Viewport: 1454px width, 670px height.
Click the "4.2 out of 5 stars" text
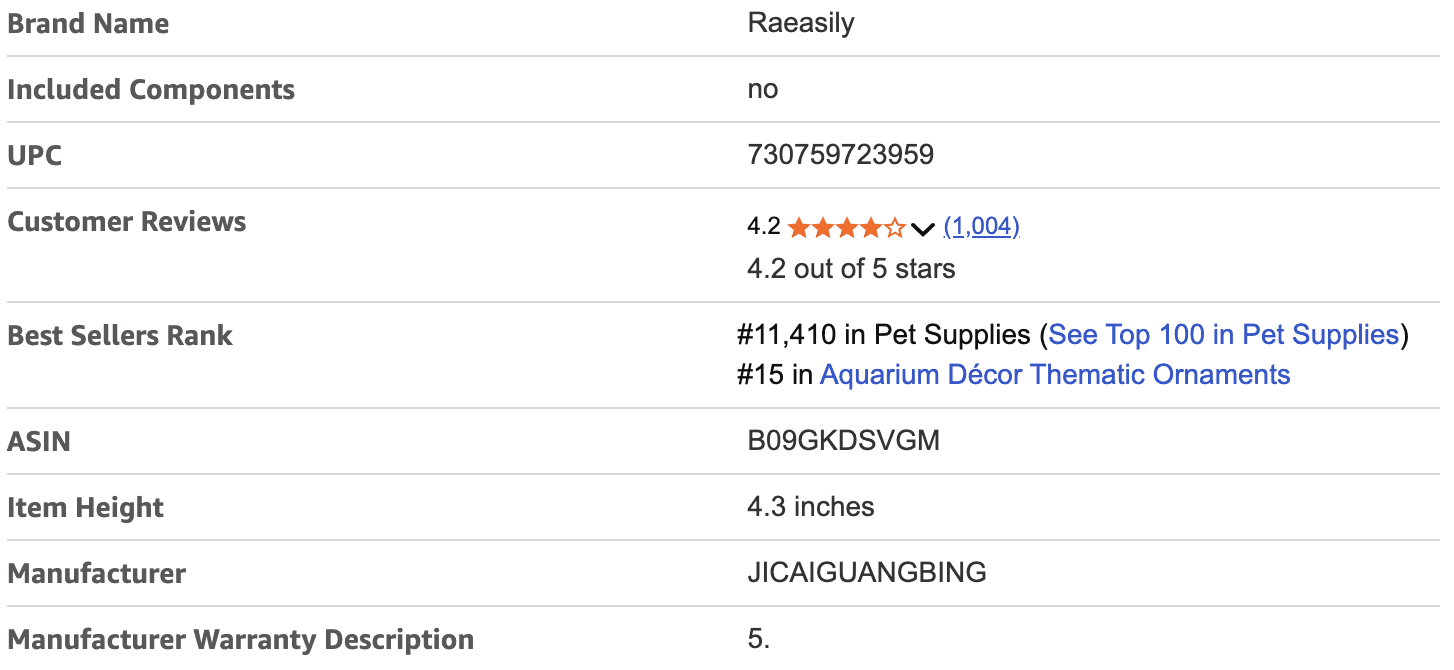(x=850, y=269)
